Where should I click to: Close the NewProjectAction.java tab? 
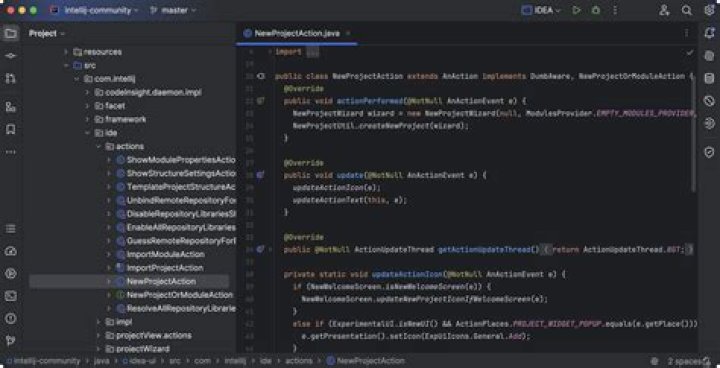pos(348,34)
